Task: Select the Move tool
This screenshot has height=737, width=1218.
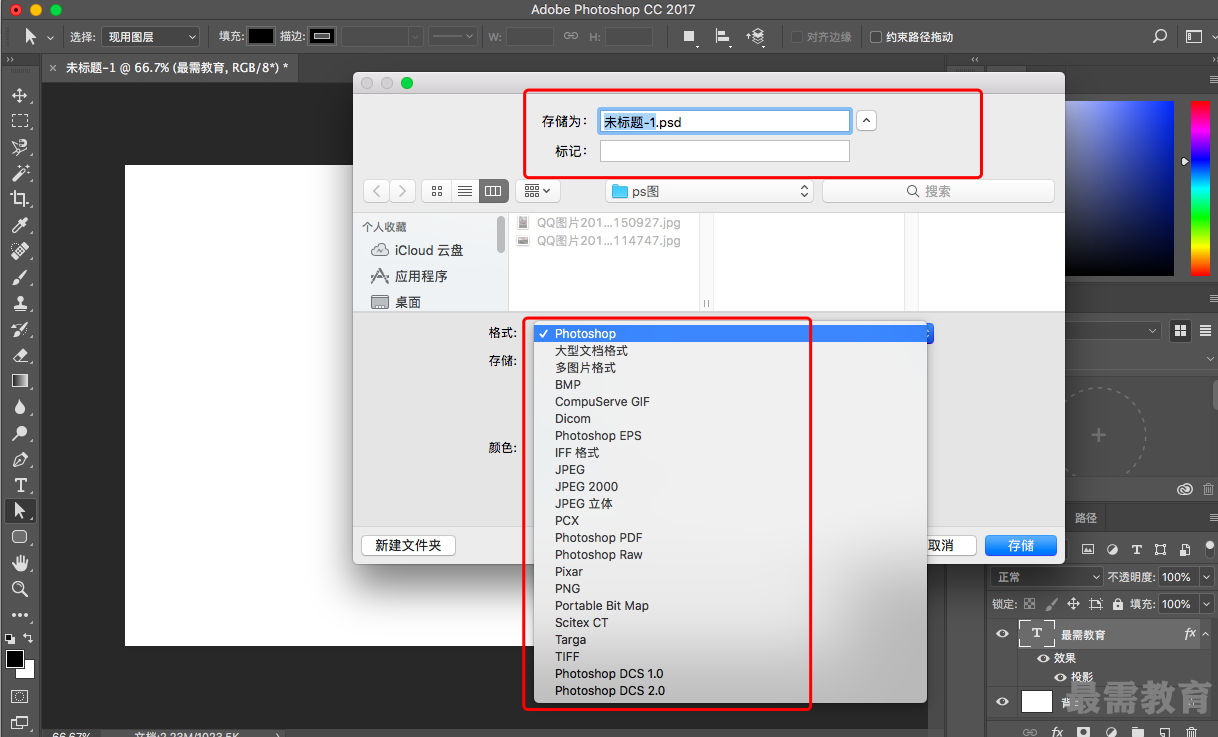Action: pos(19,96)
